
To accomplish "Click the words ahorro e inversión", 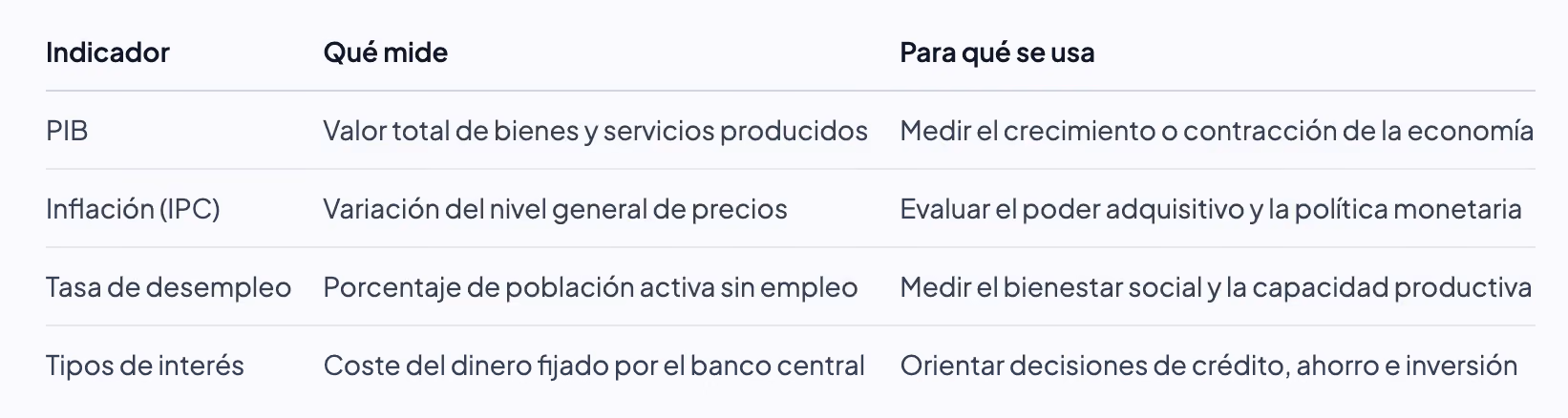I will pyautogui.click(x=1407, y=366).
